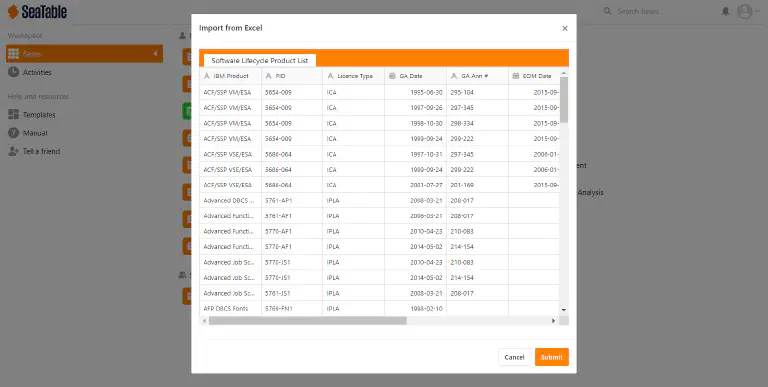The width and height of the screenshot is (768, 387).
Task: Click the Templates icon in sidebar
Action: tap(14, 115)
